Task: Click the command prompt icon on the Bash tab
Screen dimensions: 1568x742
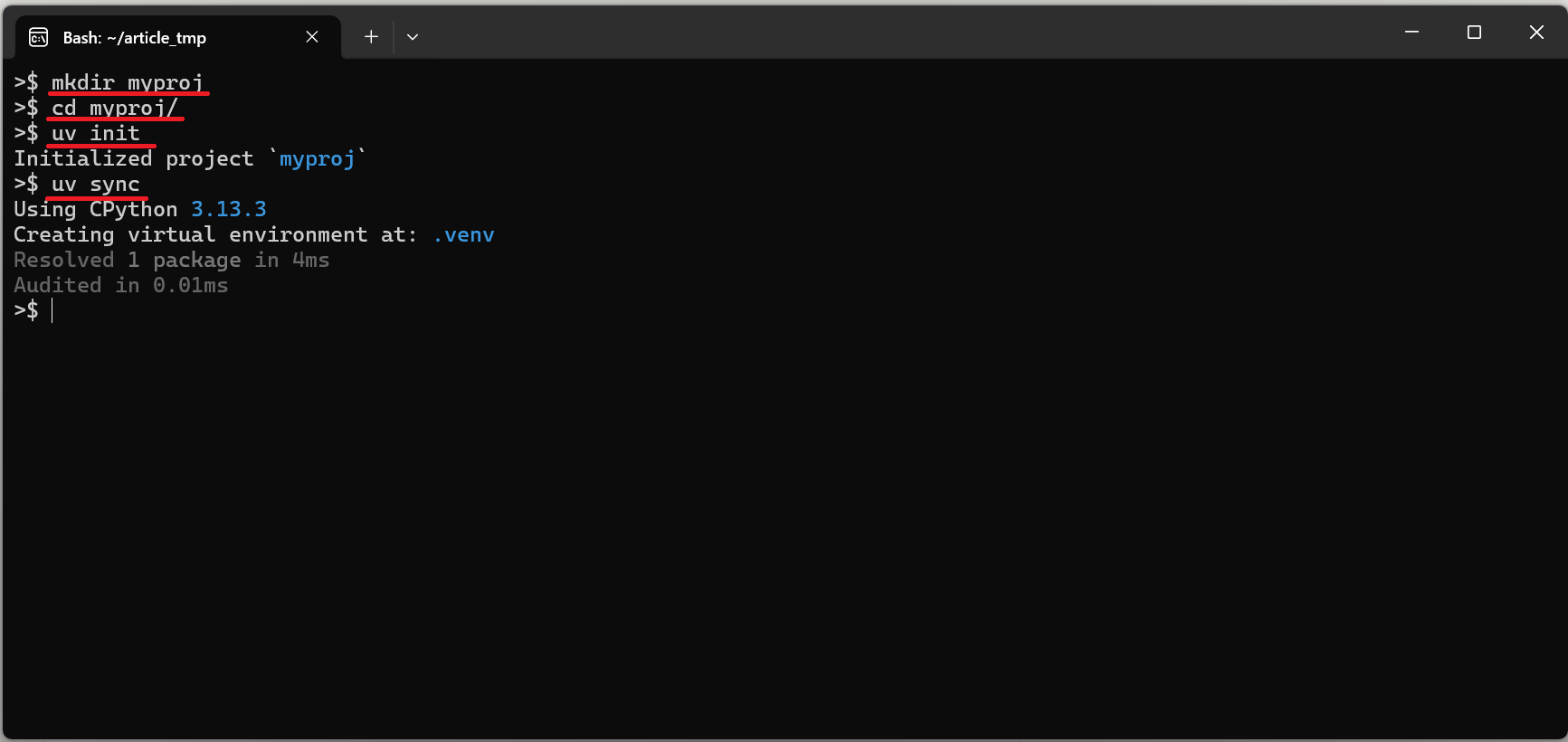Action: 37,37
